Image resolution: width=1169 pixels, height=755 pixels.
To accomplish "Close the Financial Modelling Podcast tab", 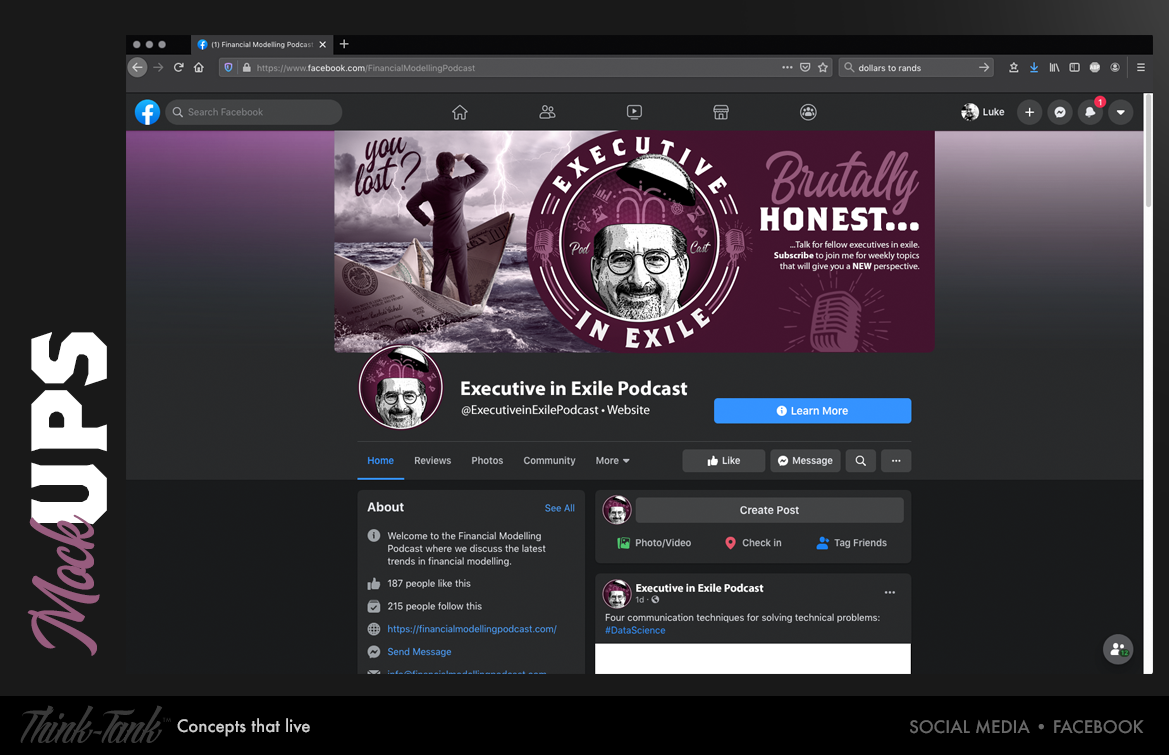I will point(323,45).
